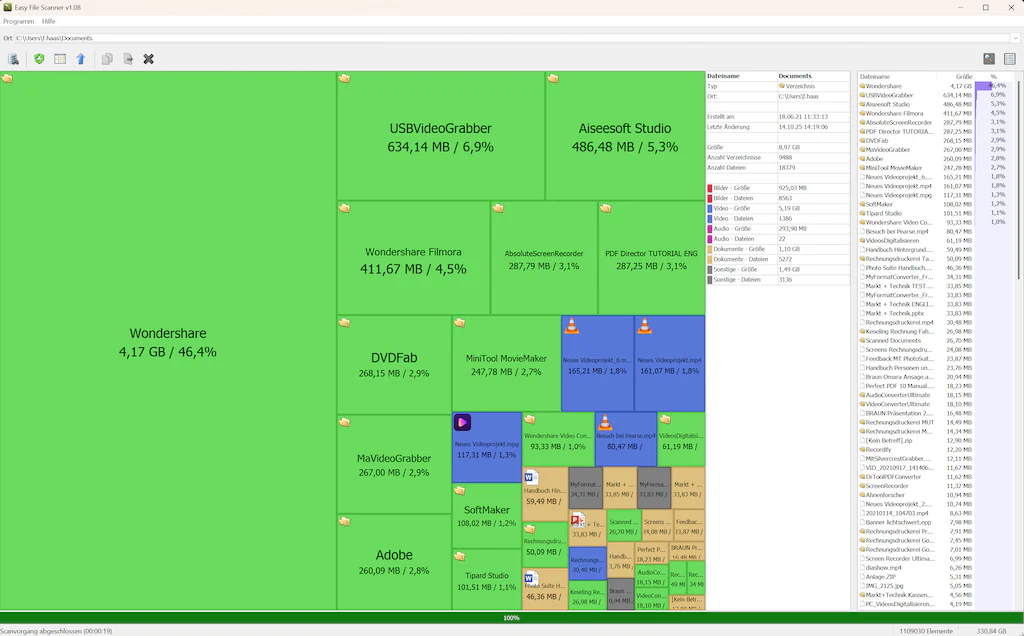This screenshot has width=1024, height=636.
Task: Click into the Ort path field
Action: click(x=511, y=38)
